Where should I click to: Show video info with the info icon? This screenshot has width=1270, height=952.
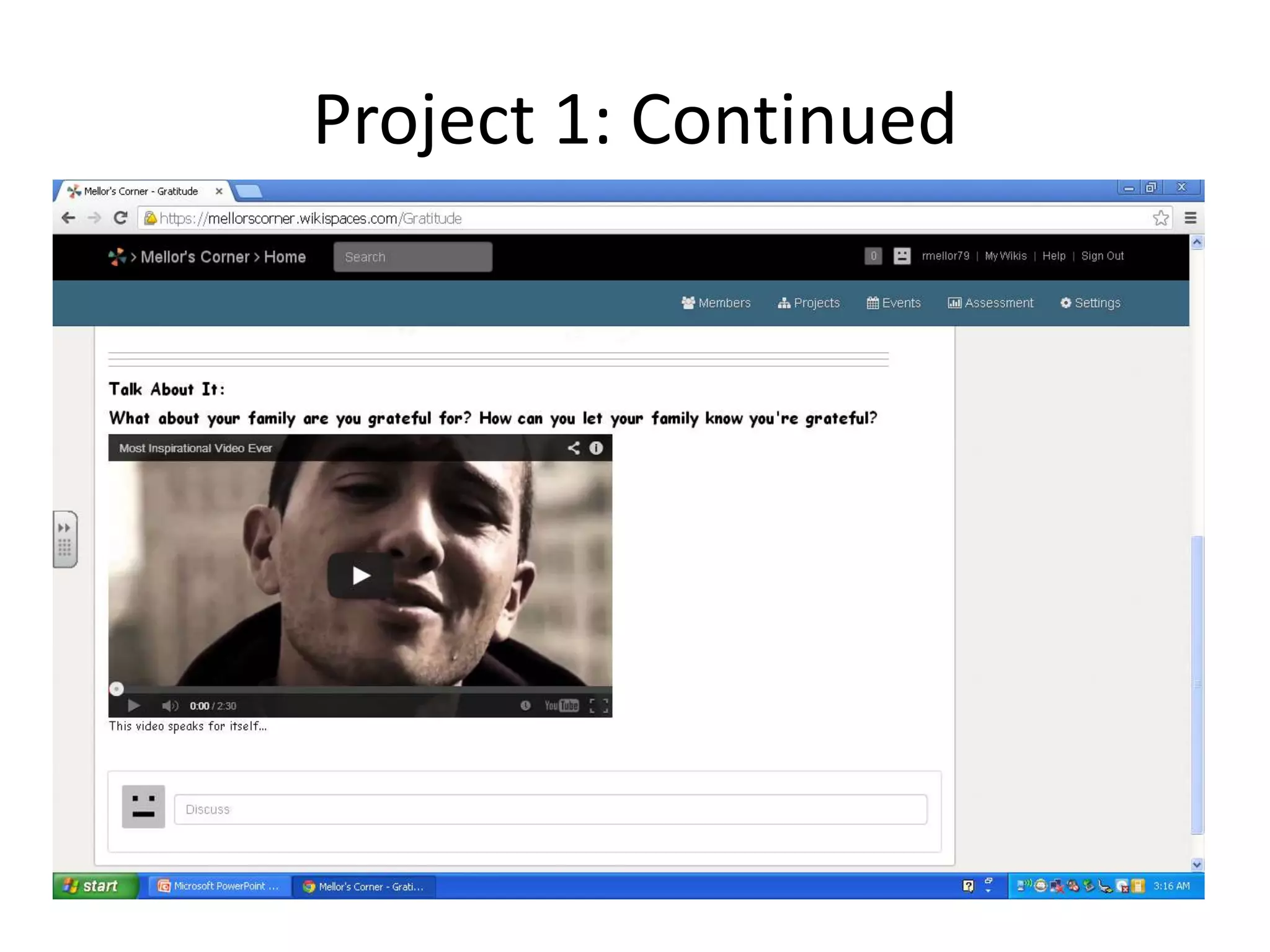pos(596,448)
